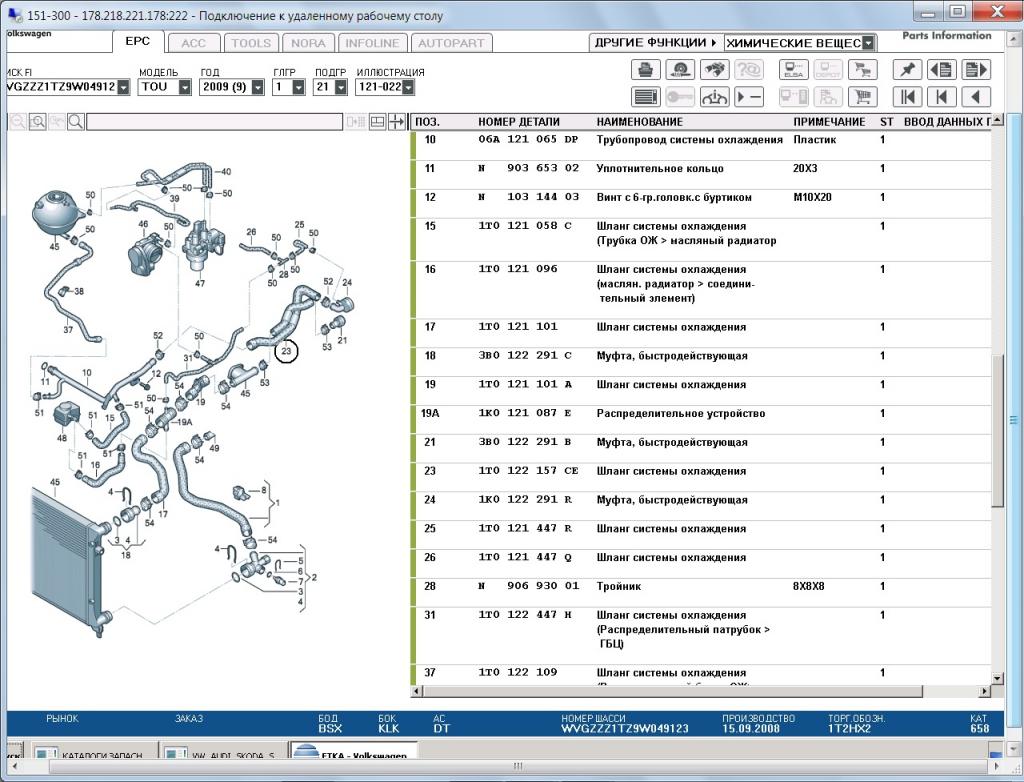Click the plain left arrow icon
1024x782 pixels.
976,97
